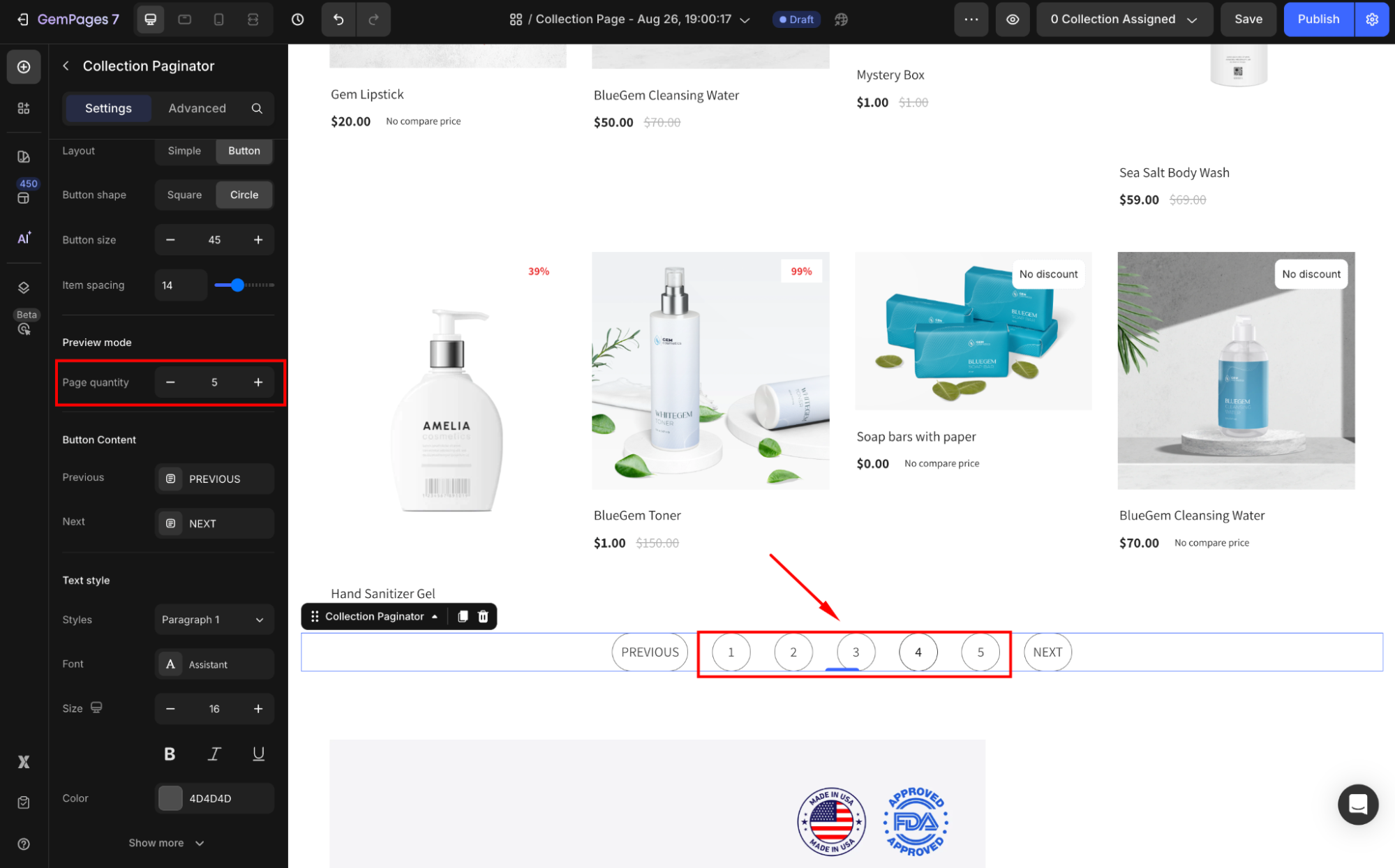The image size is (1395, 868).
Task: Select Square button shape
Action: point(184,195)
